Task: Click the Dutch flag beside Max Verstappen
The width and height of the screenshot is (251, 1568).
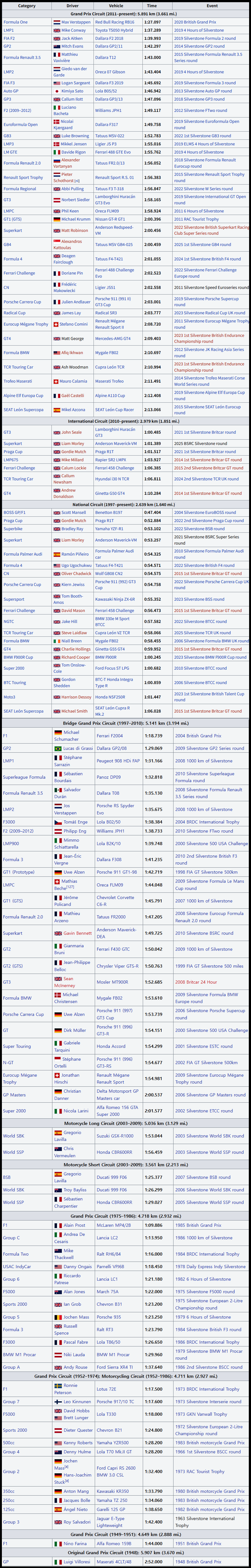Action: (57, 22)
